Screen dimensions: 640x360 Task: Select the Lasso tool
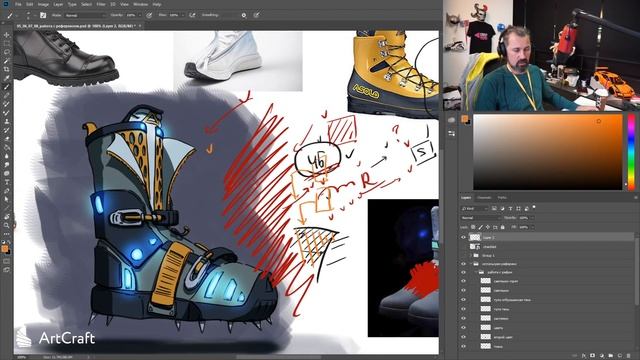coord(7,52)
